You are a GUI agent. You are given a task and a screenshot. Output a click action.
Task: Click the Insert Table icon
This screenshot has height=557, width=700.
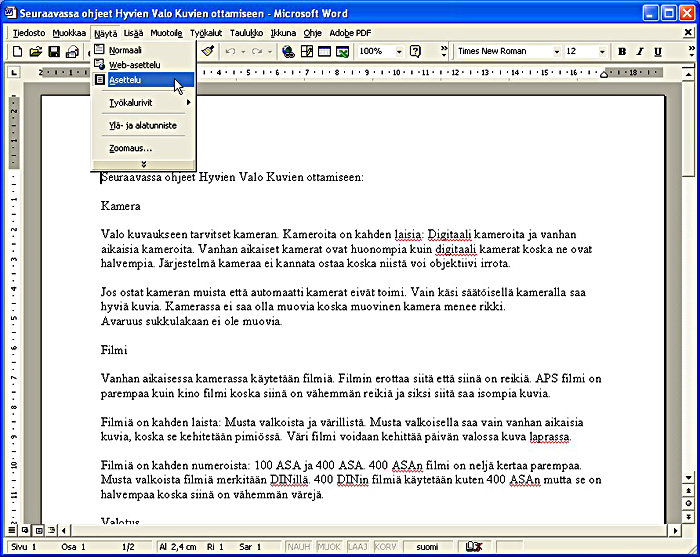[325, 51]
